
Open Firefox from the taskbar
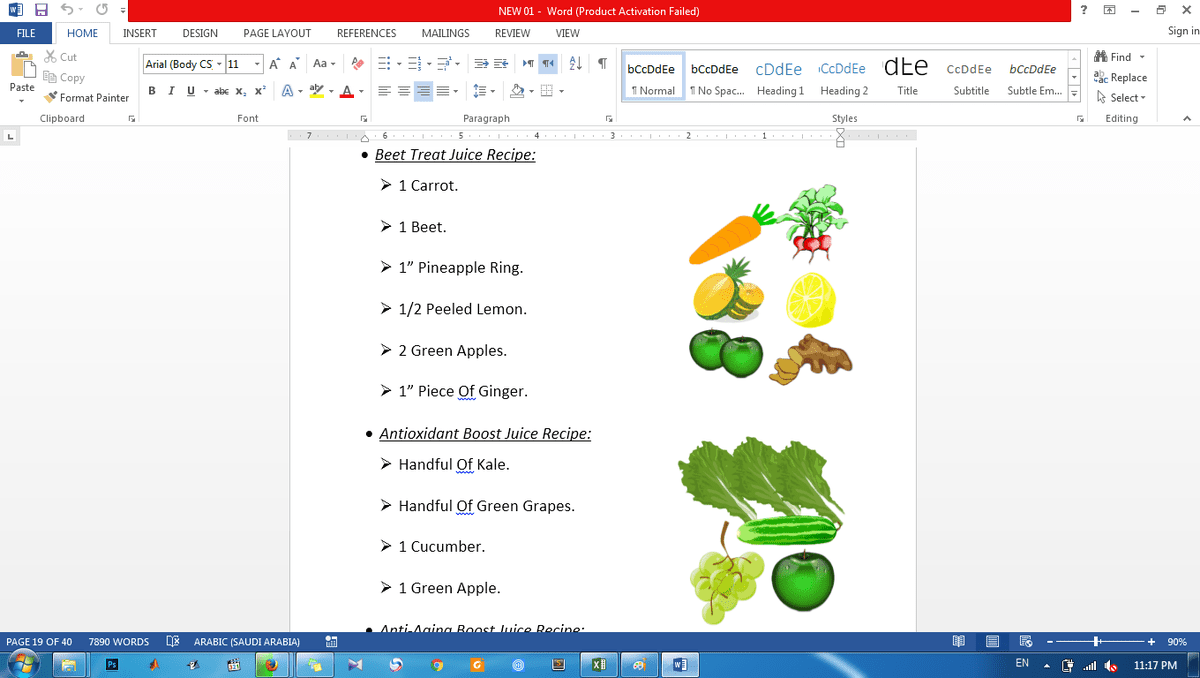point(270,664)
